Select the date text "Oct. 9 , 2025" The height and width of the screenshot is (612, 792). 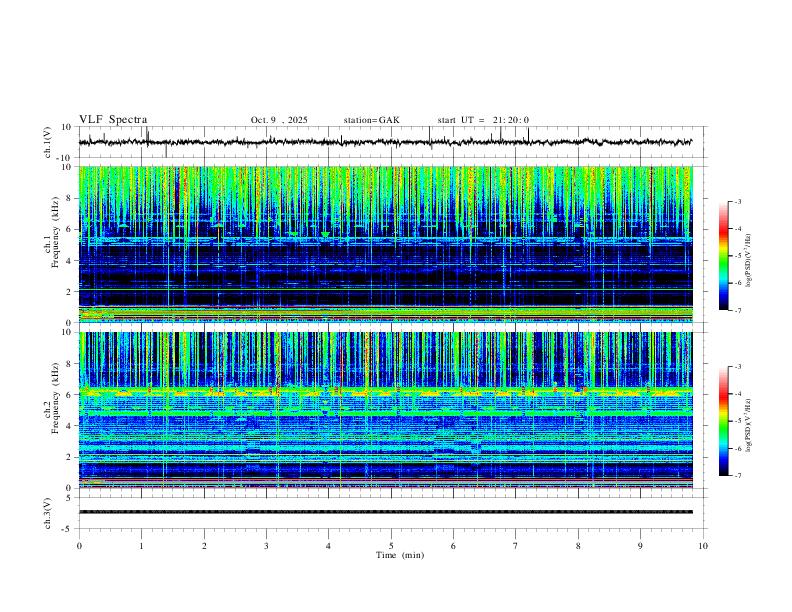pos(279,120)
